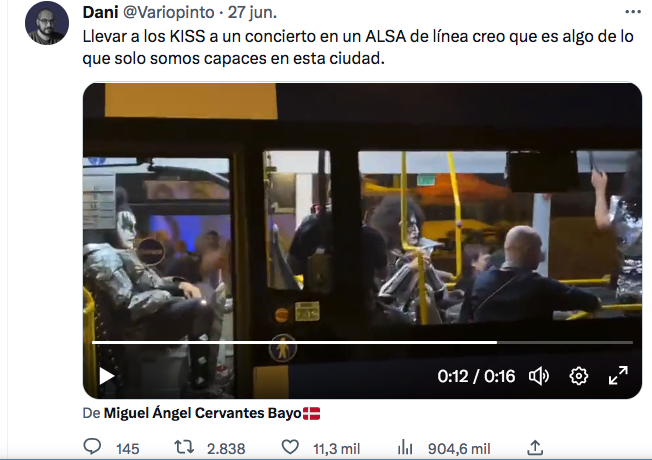Share the tweet via upload icon
The height and width of the screenshot is (460, 652).
[535, 448]
